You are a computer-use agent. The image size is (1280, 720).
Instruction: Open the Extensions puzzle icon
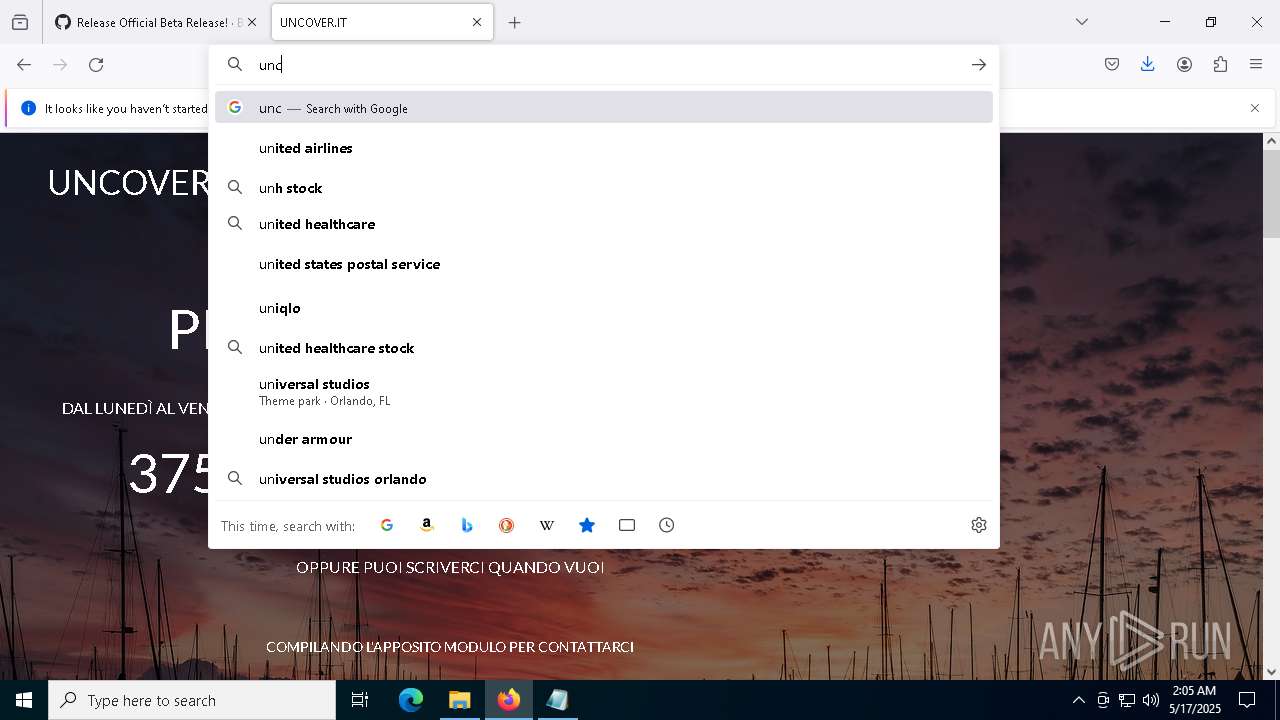click(1220, 64)
